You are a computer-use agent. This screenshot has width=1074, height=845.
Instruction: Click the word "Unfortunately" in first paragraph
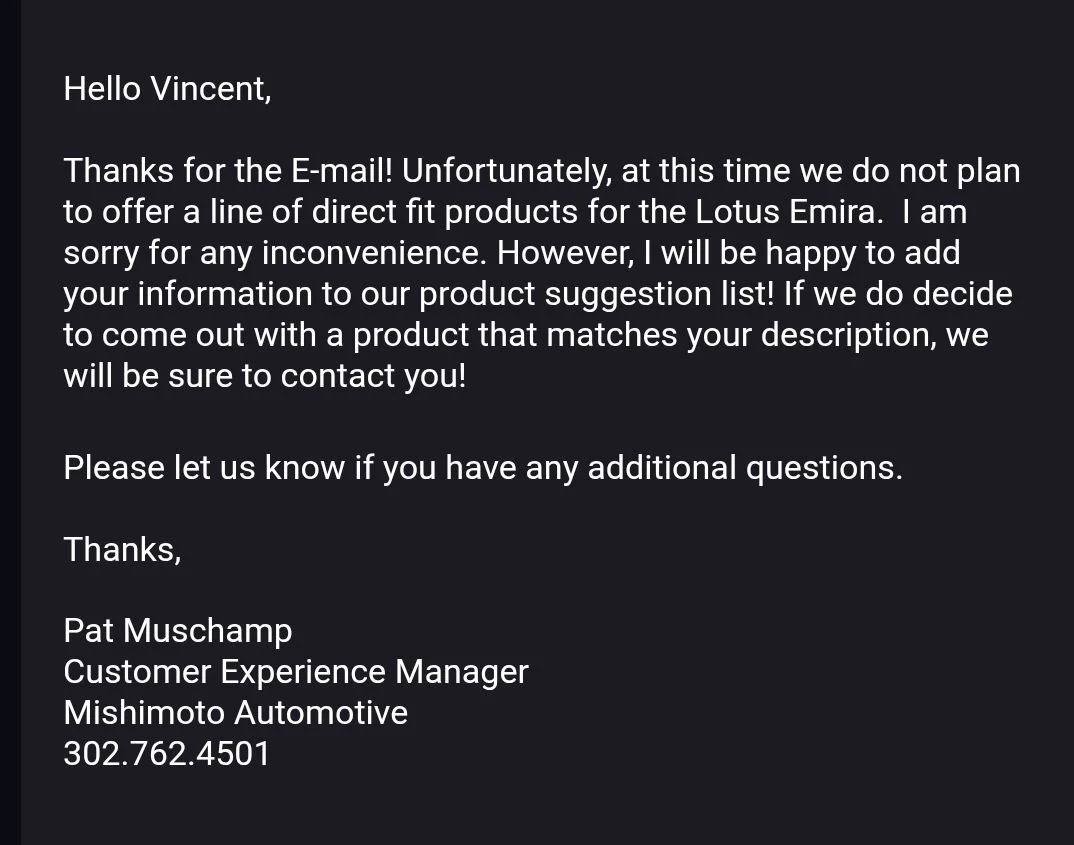point(503,171)
